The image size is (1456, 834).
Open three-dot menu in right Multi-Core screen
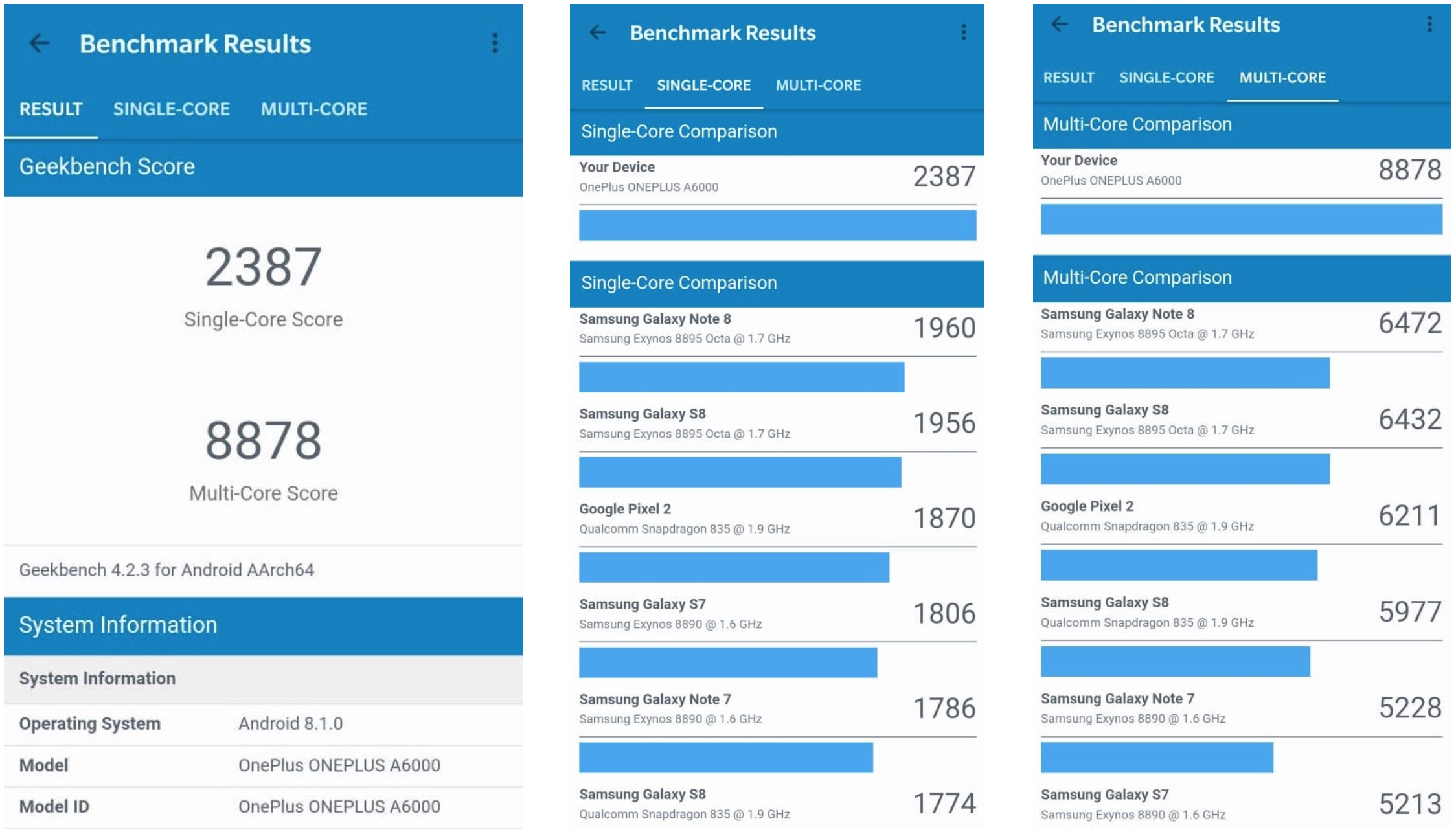tap(1429, 25)
